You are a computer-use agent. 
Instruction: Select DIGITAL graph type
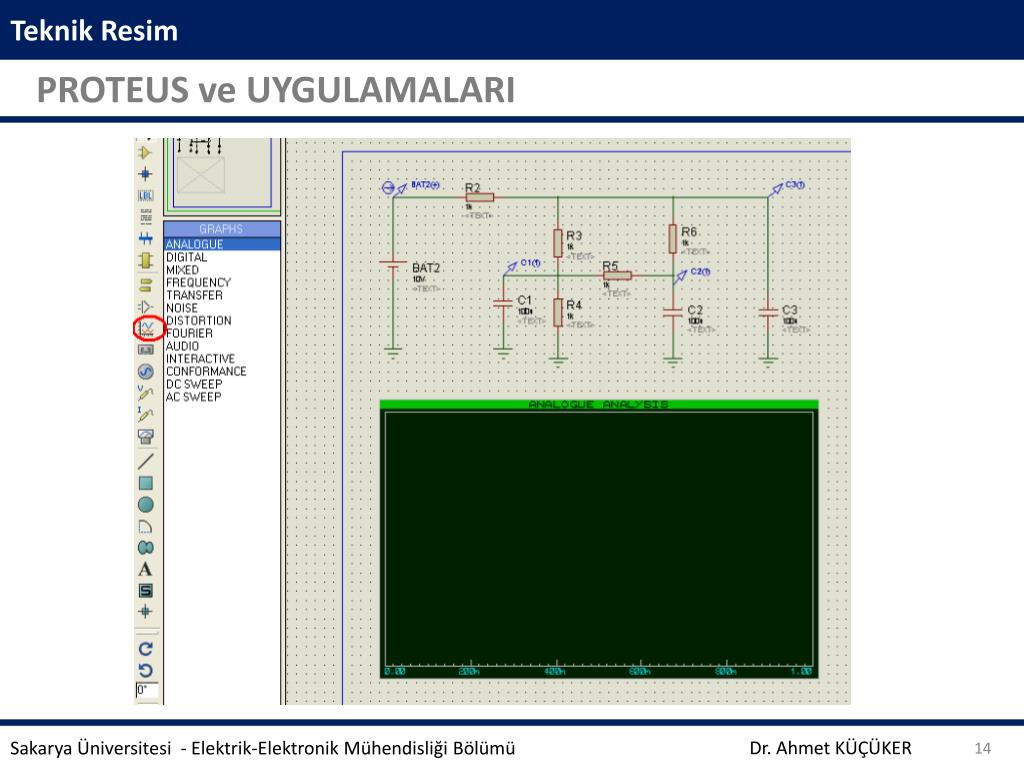[x=186, y=257]
